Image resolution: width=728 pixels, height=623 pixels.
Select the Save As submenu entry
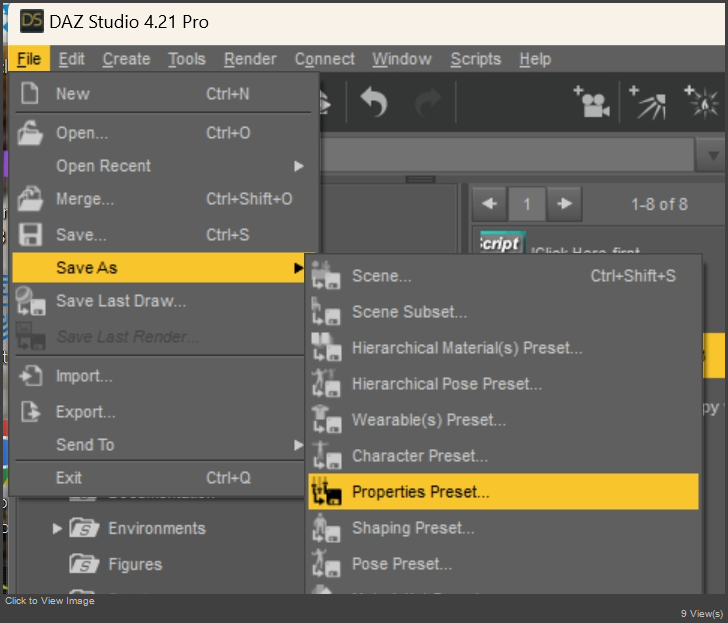[x=158, y=268]
